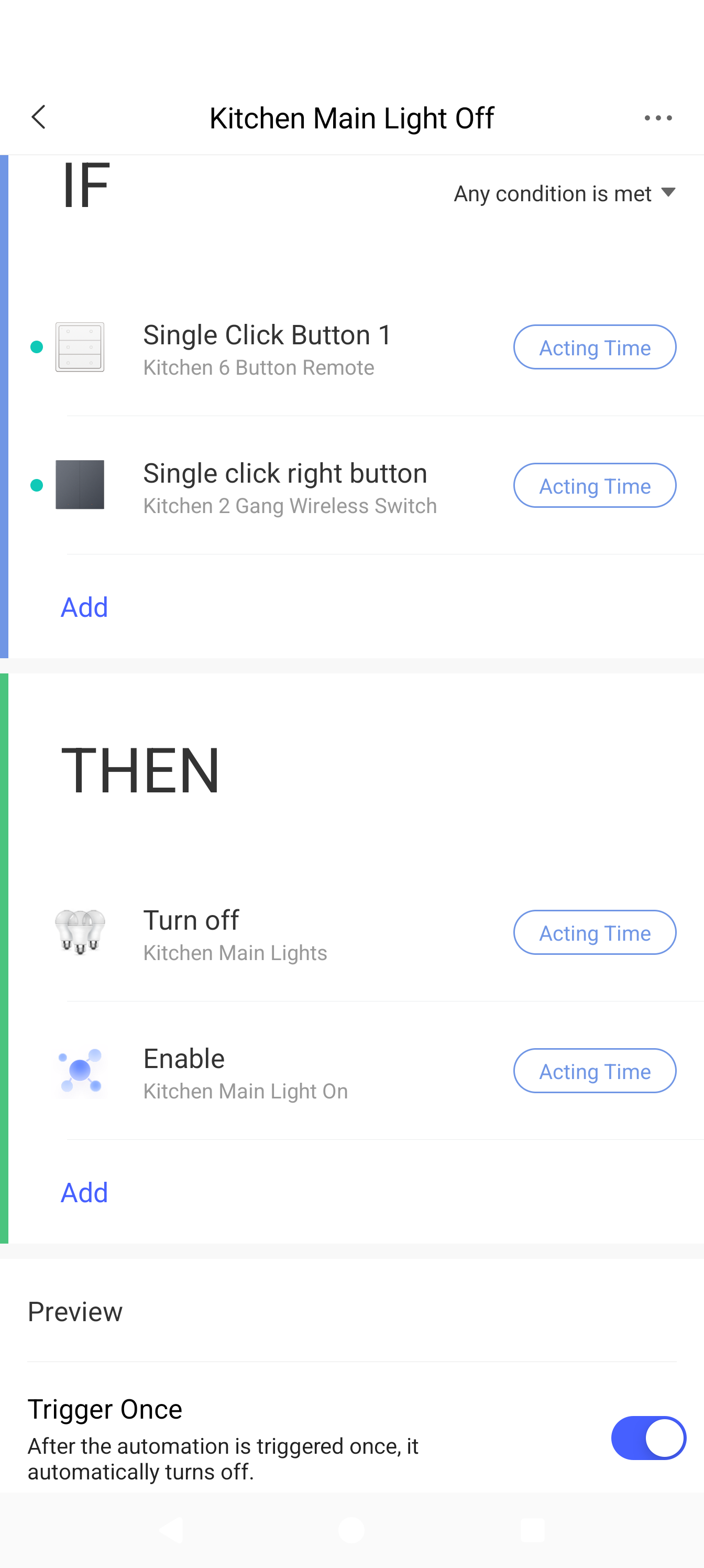
Task: Add a new IF condition
Action: (x=84, y=607)
